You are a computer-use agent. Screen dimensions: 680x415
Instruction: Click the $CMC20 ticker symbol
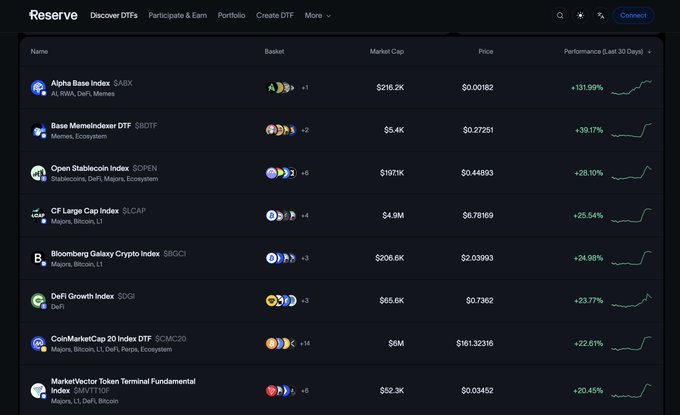170,339
